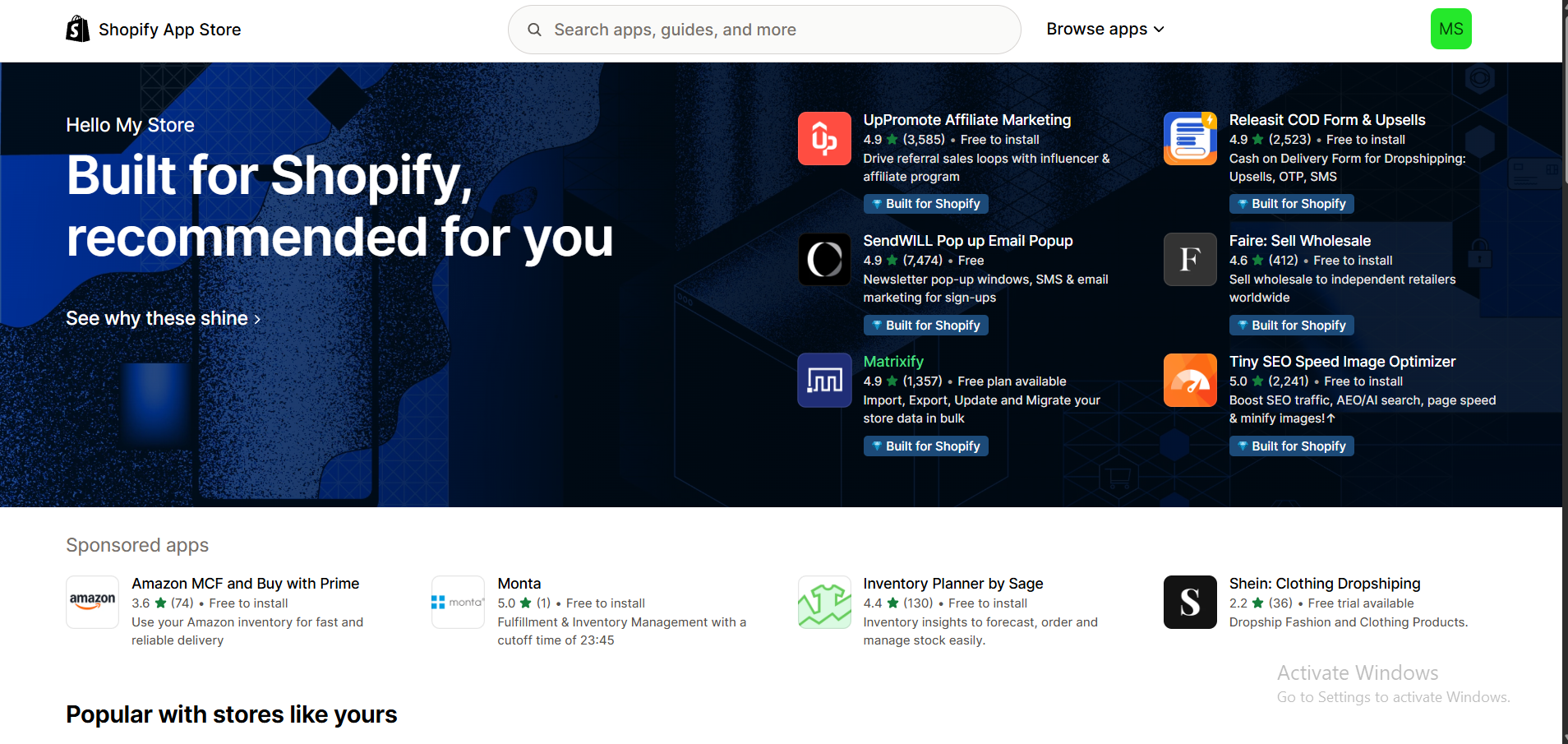Click Amazon MCF rating '3.6 (74)' text

pos(163,603)
